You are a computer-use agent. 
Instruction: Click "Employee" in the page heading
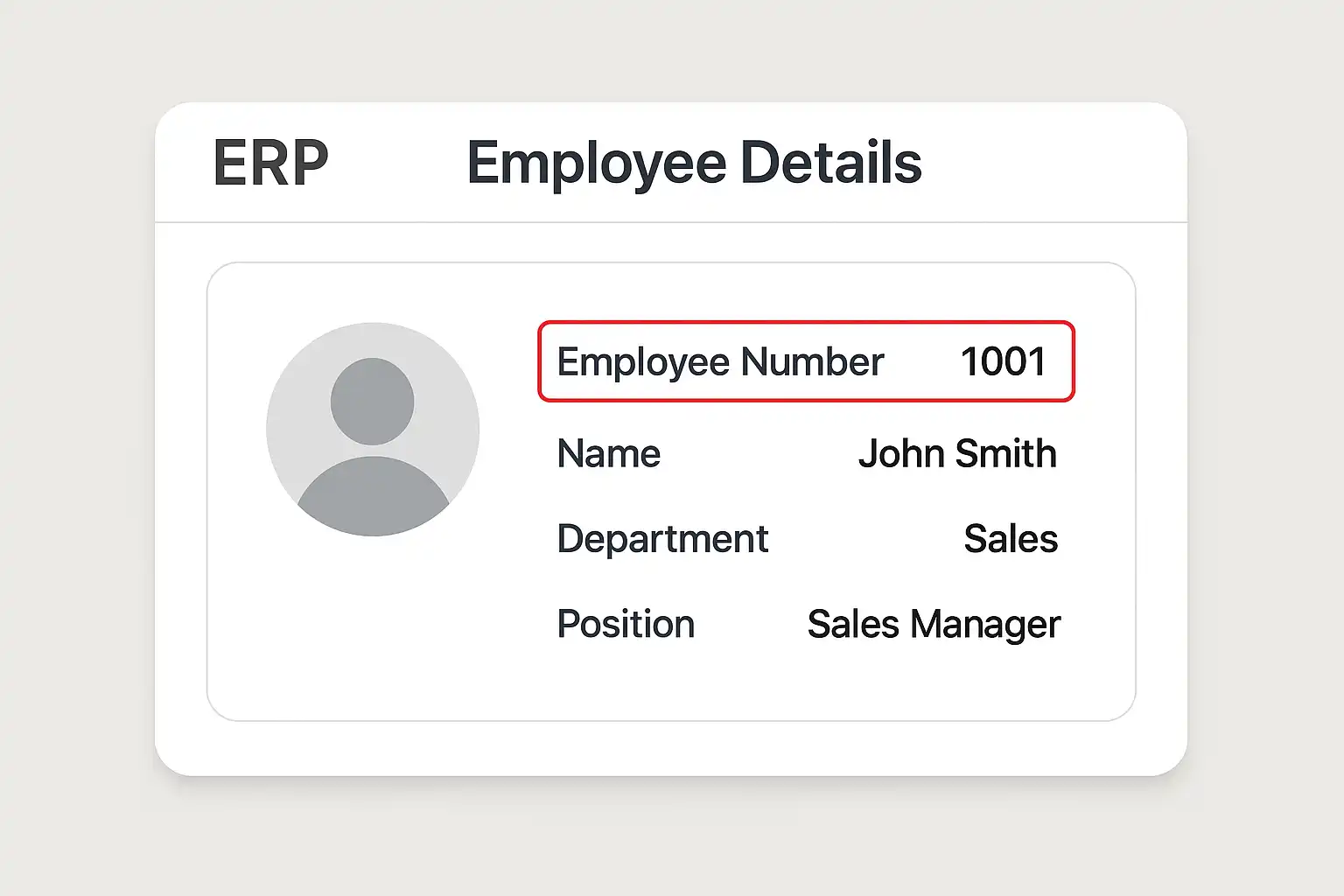tap(597, 164)
